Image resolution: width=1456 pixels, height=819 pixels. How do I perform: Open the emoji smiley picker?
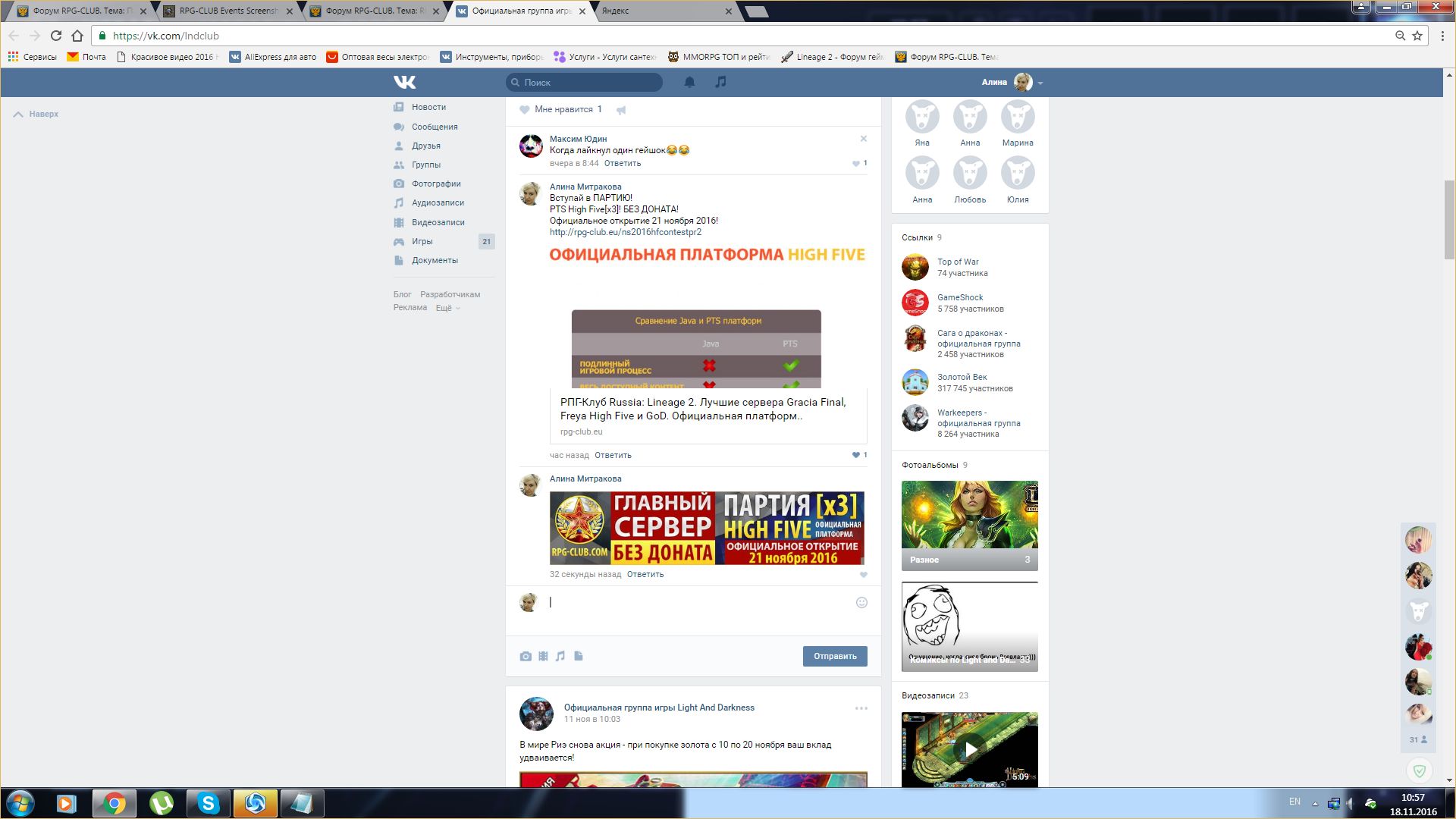[861, 603]
